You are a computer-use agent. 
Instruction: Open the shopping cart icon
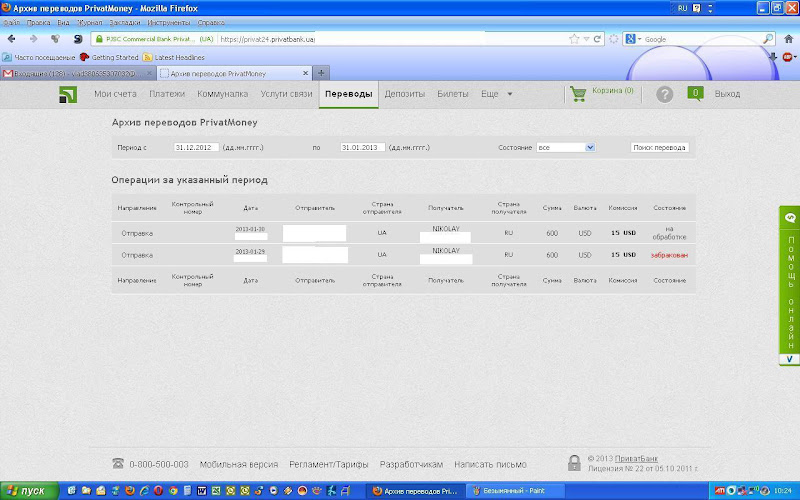[x=578, y=94]
